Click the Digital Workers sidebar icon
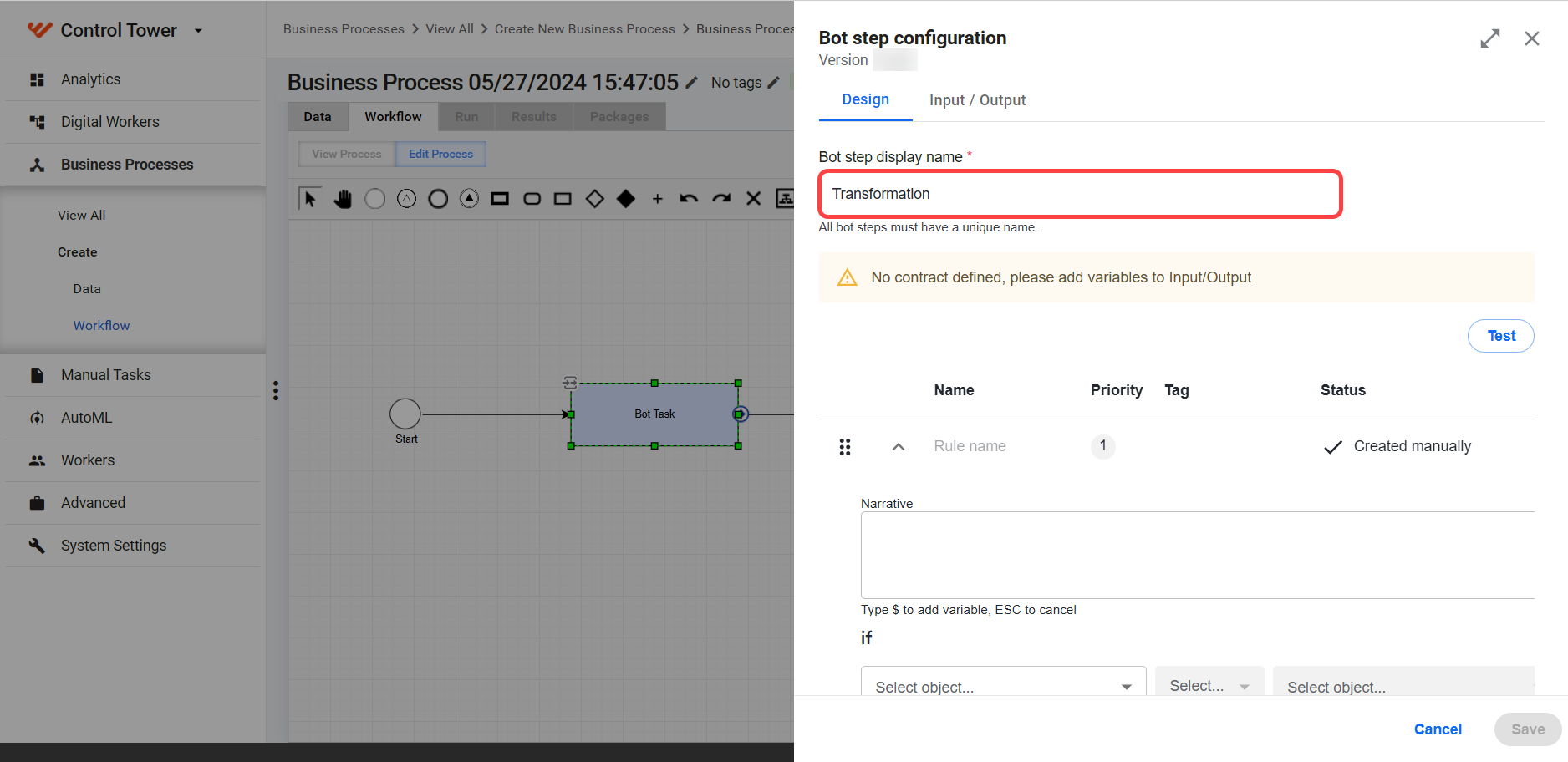 pyautogui.click(x=37, y=122)
